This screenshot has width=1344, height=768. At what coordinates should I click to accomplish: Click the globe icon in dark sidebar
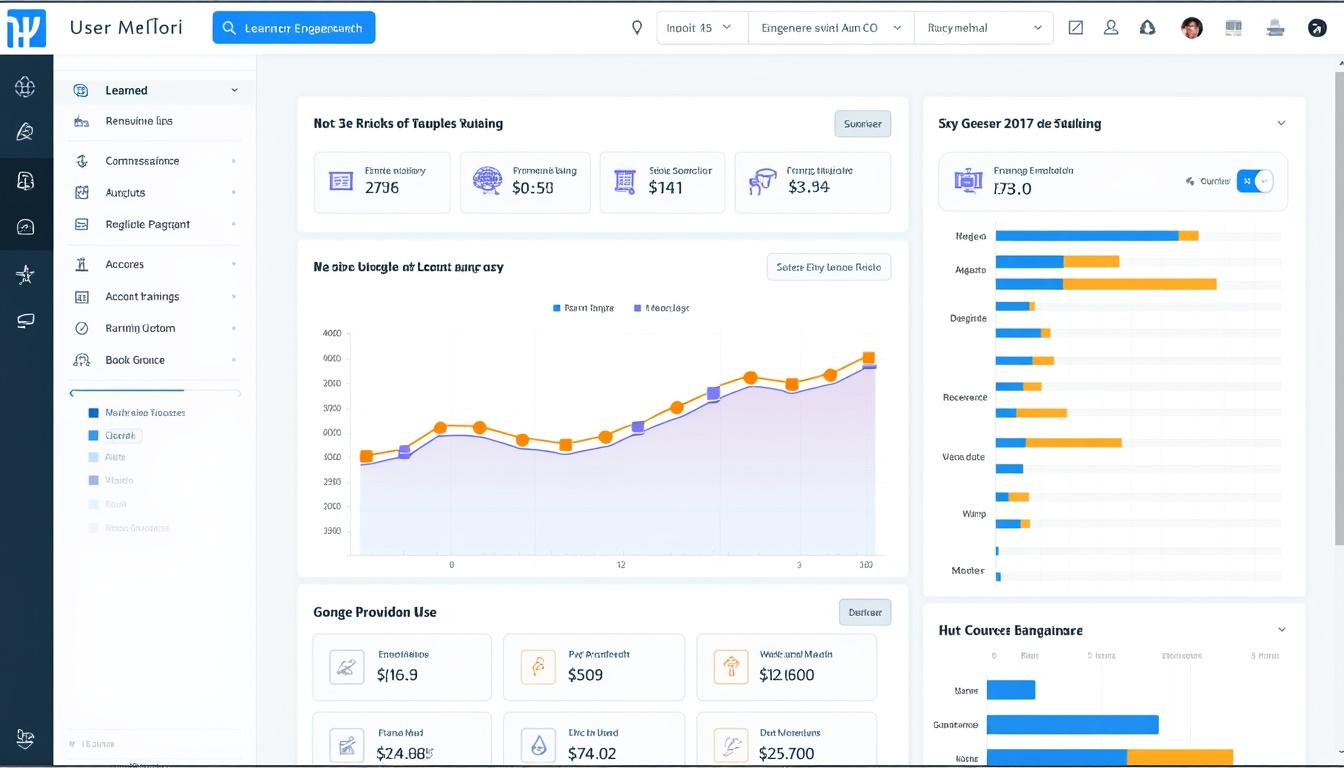[x=26, y=87]
